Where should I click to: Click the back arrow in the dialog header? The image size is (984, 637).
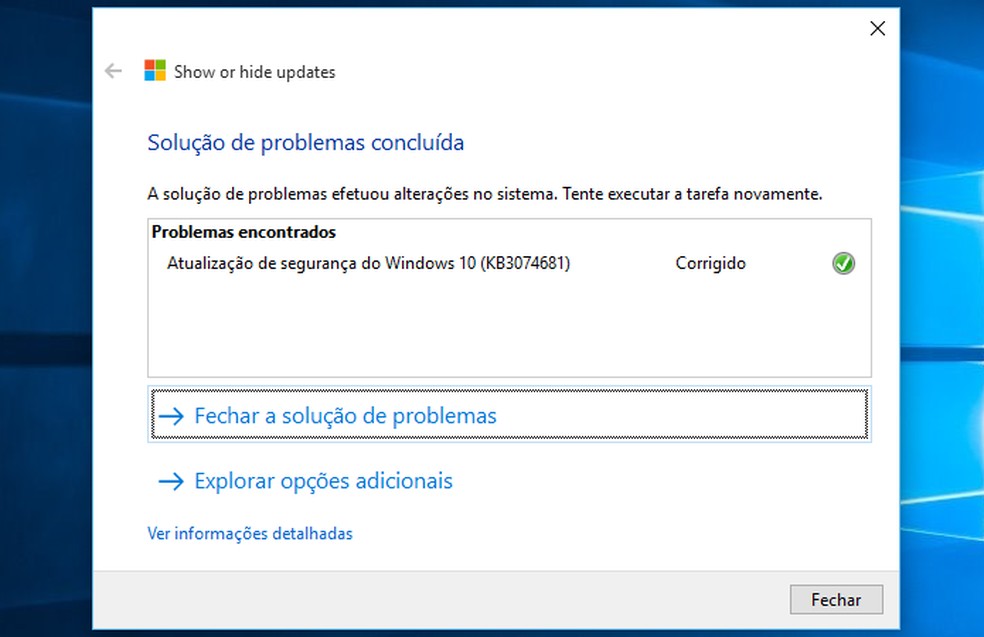(x=113, y=71)
